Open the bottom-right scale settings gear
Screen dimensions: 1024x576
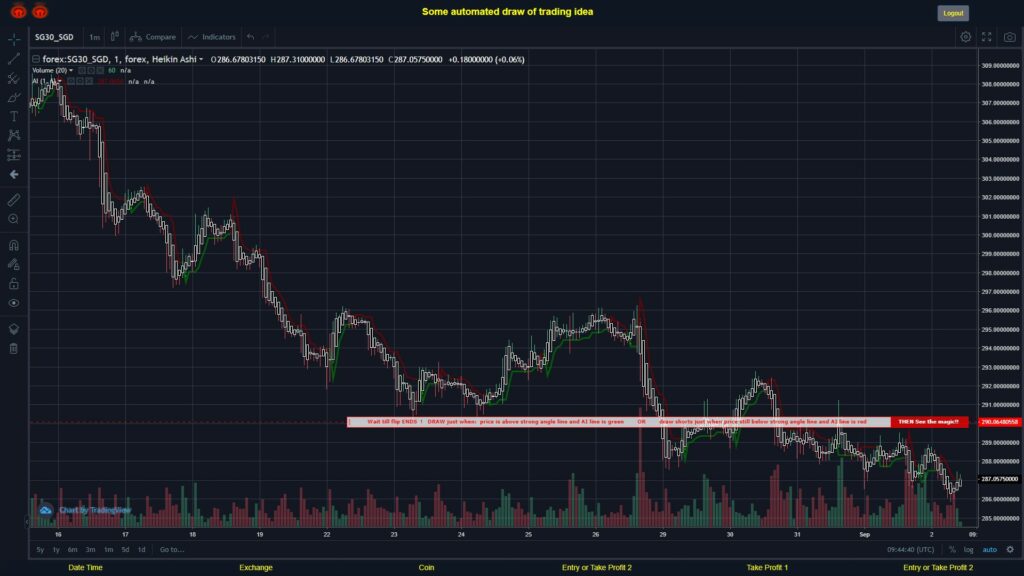(1010, 550)
